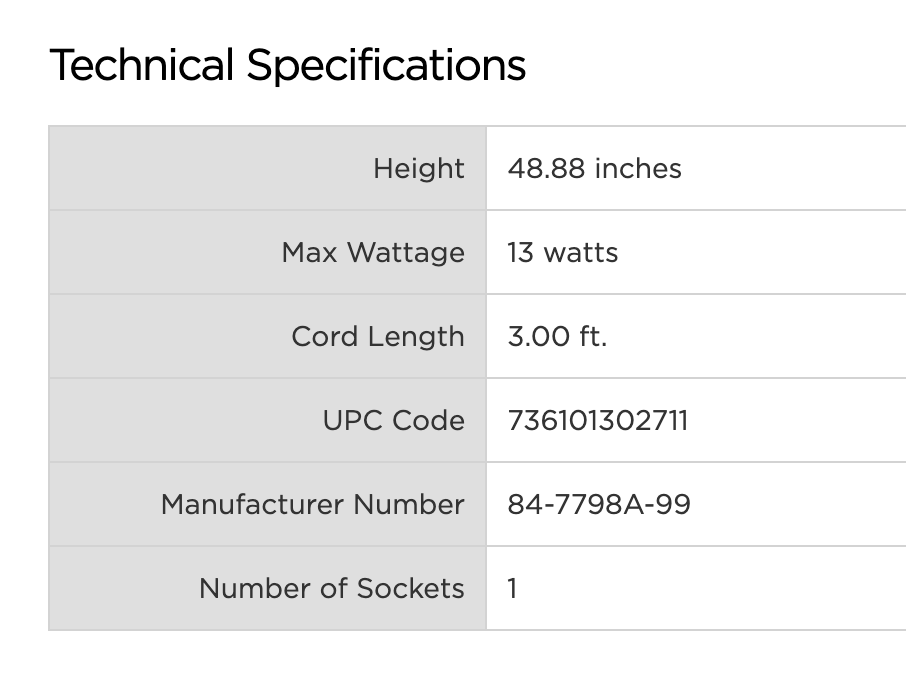The height and width of the screenshot is (678, 906).
Task: Click the word "Technical" in the heading
Action: [141, 66]
